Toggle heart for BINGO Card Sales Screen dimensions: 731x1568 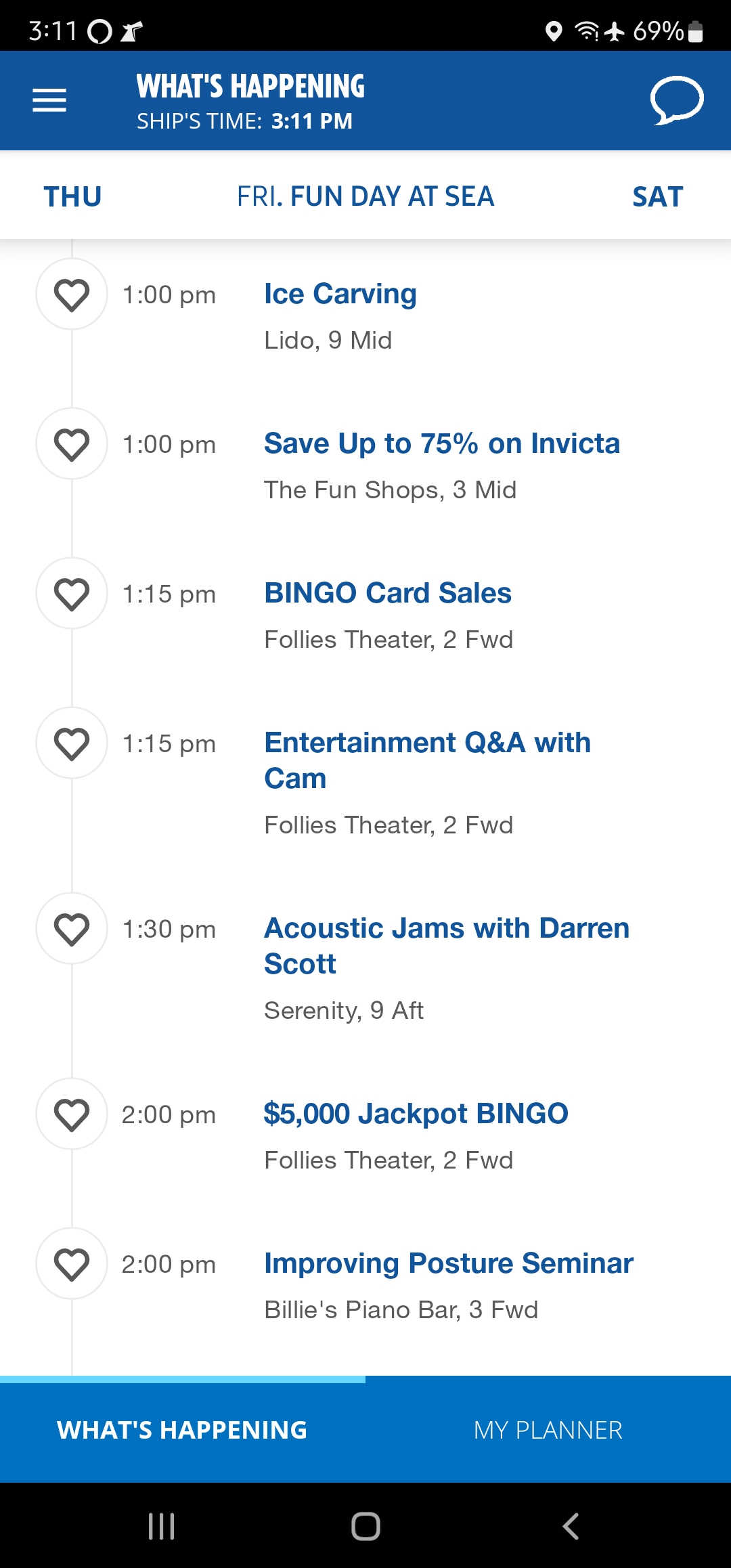pyautogui.click(x=72, y=594)
